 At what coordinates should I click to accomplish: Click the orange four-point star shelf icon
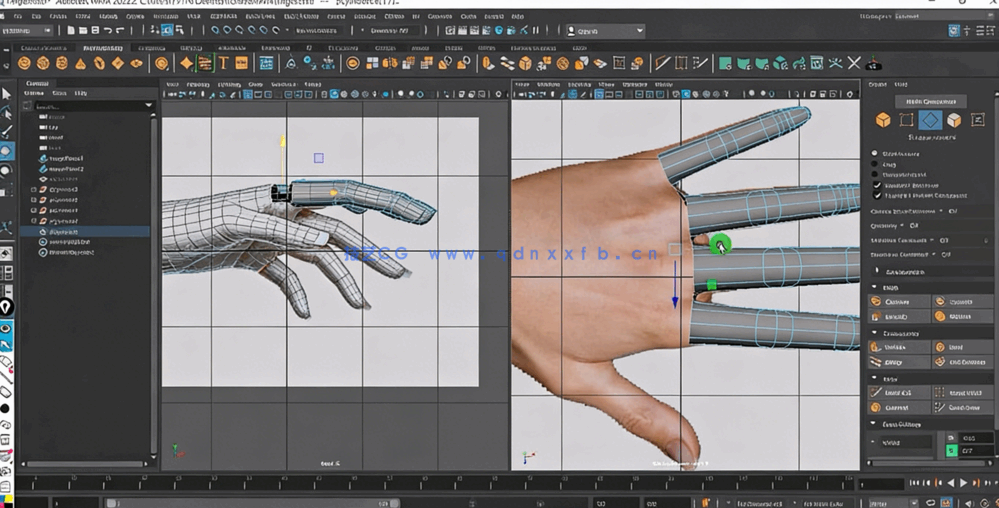(x=186, y=63)
